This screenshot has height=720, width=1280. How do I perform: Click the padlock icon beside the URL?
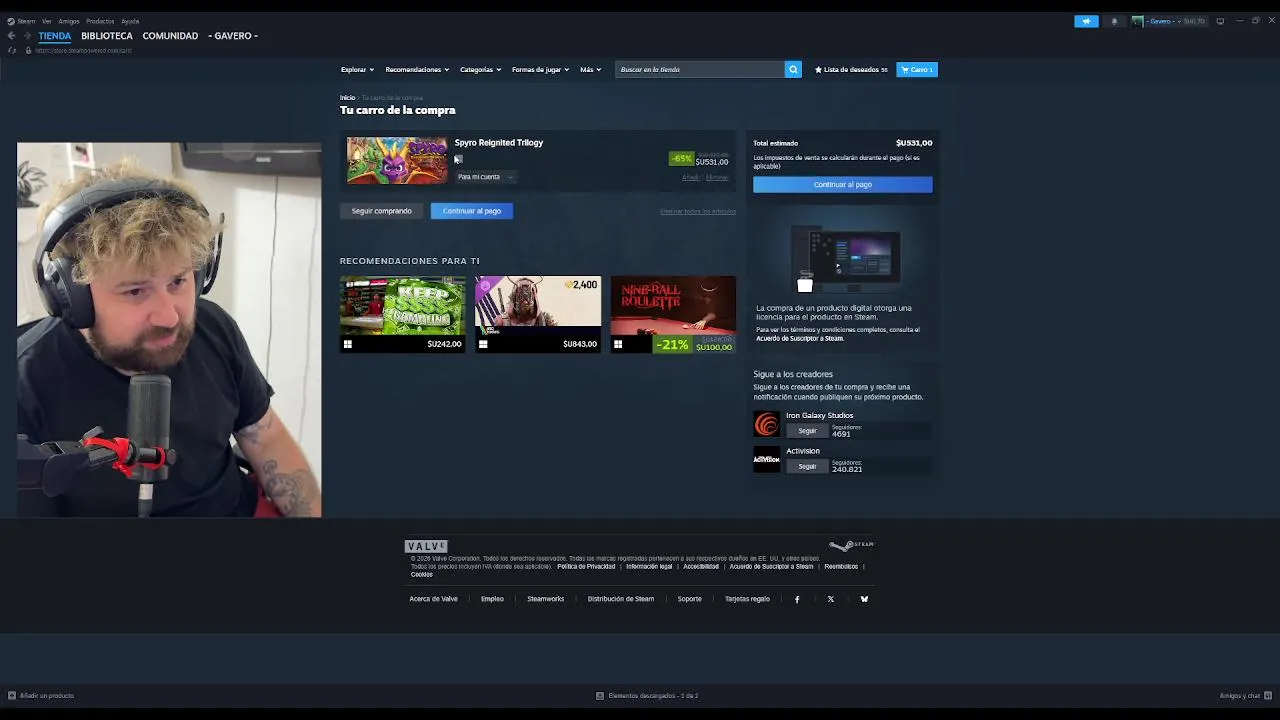[28, 50]
